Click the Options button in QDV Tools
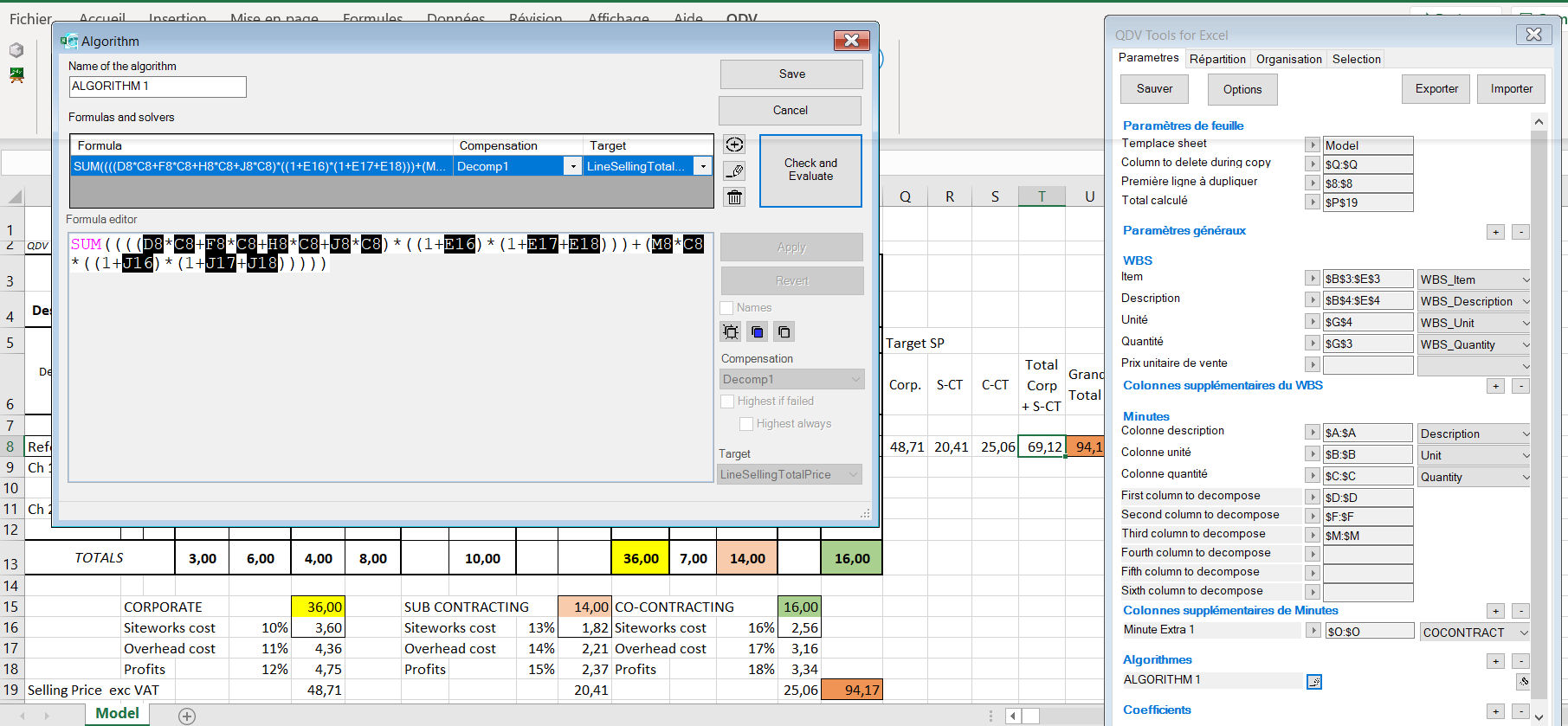The height and width of the screenshot is (726, 1568). pos(1242,90)
